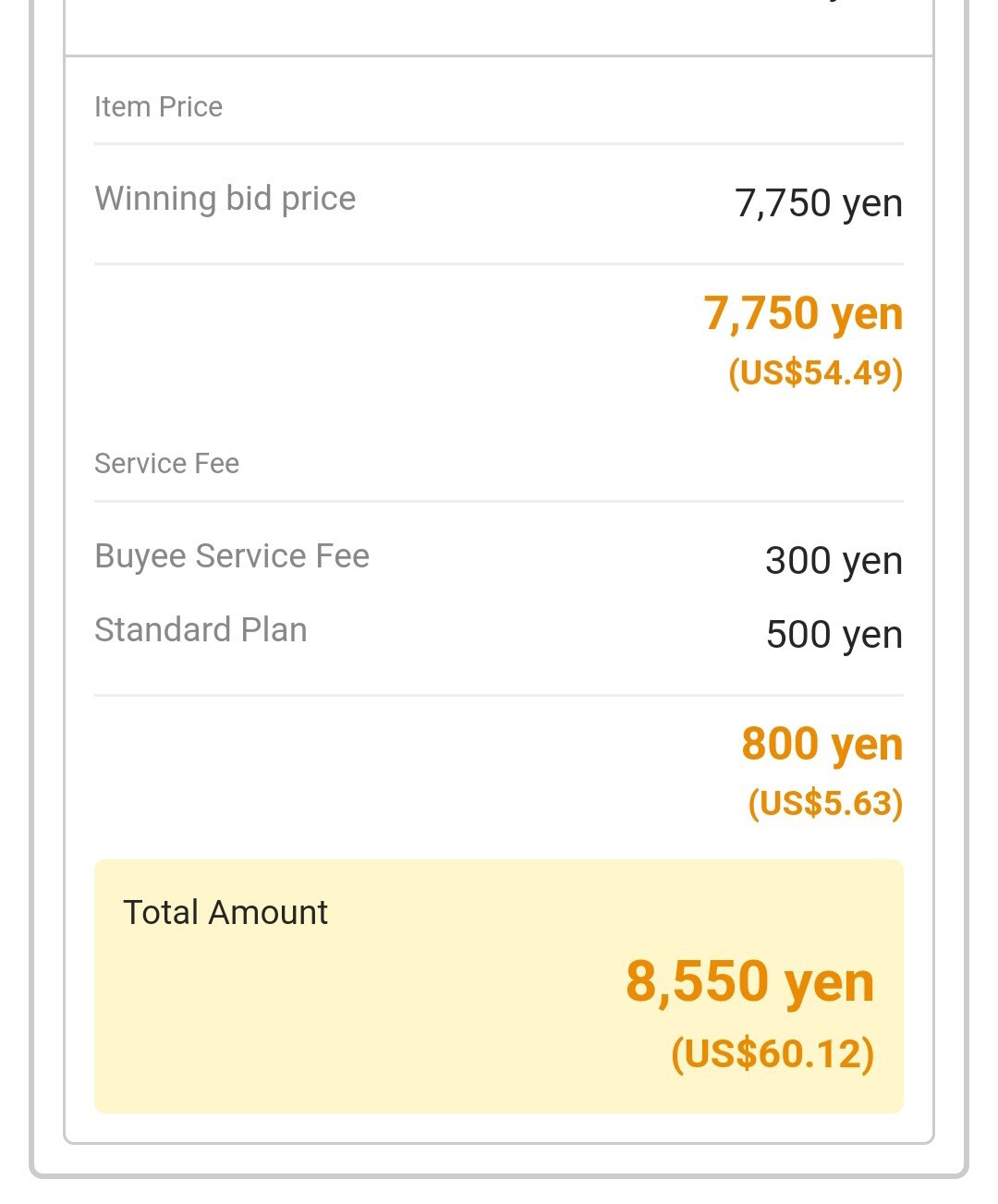Click the Buyee Service Fee label
Screen dimensions: 998x1204
click(x=232, y=556)
